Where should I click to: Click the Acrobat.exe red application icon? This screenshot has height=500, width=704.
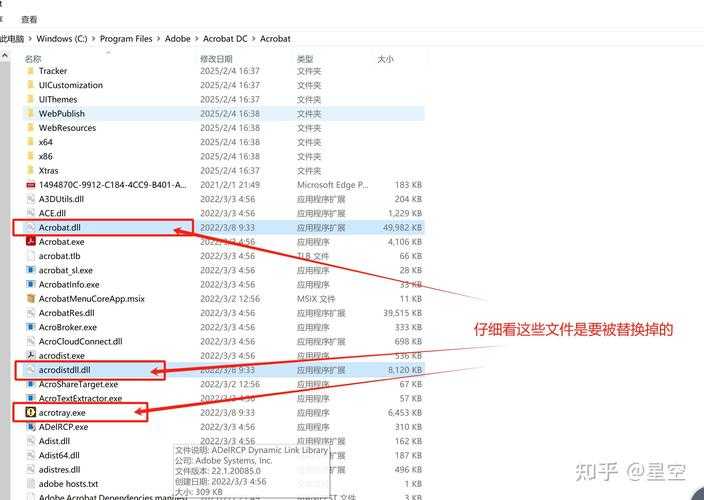(x=30, y=241)
